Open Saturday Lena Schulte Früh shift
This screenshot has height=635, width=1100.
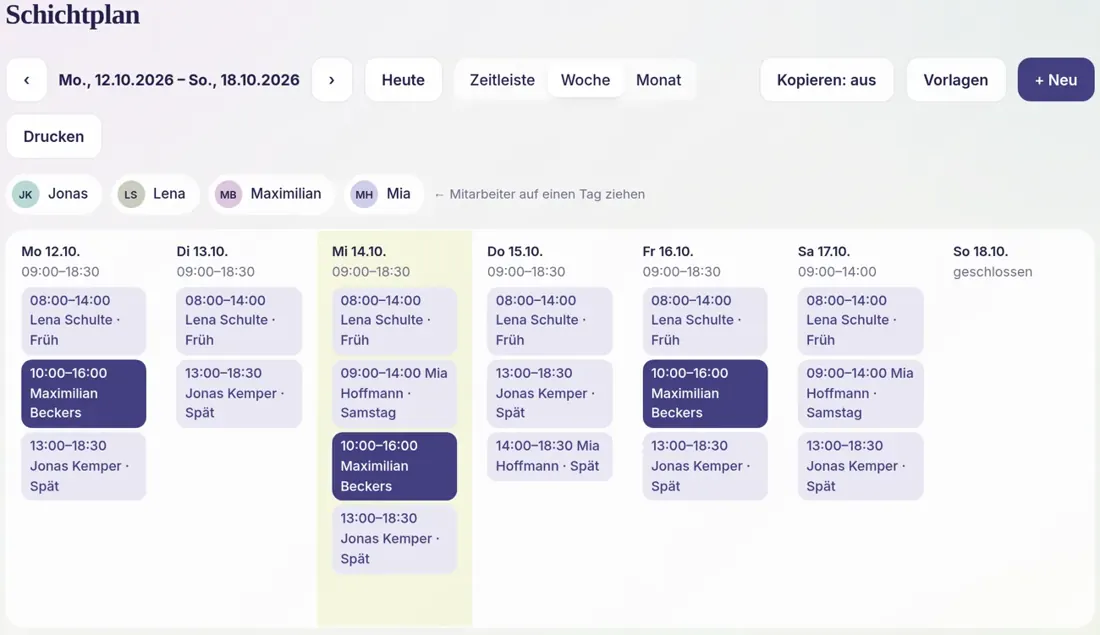[x=861, y=321]
